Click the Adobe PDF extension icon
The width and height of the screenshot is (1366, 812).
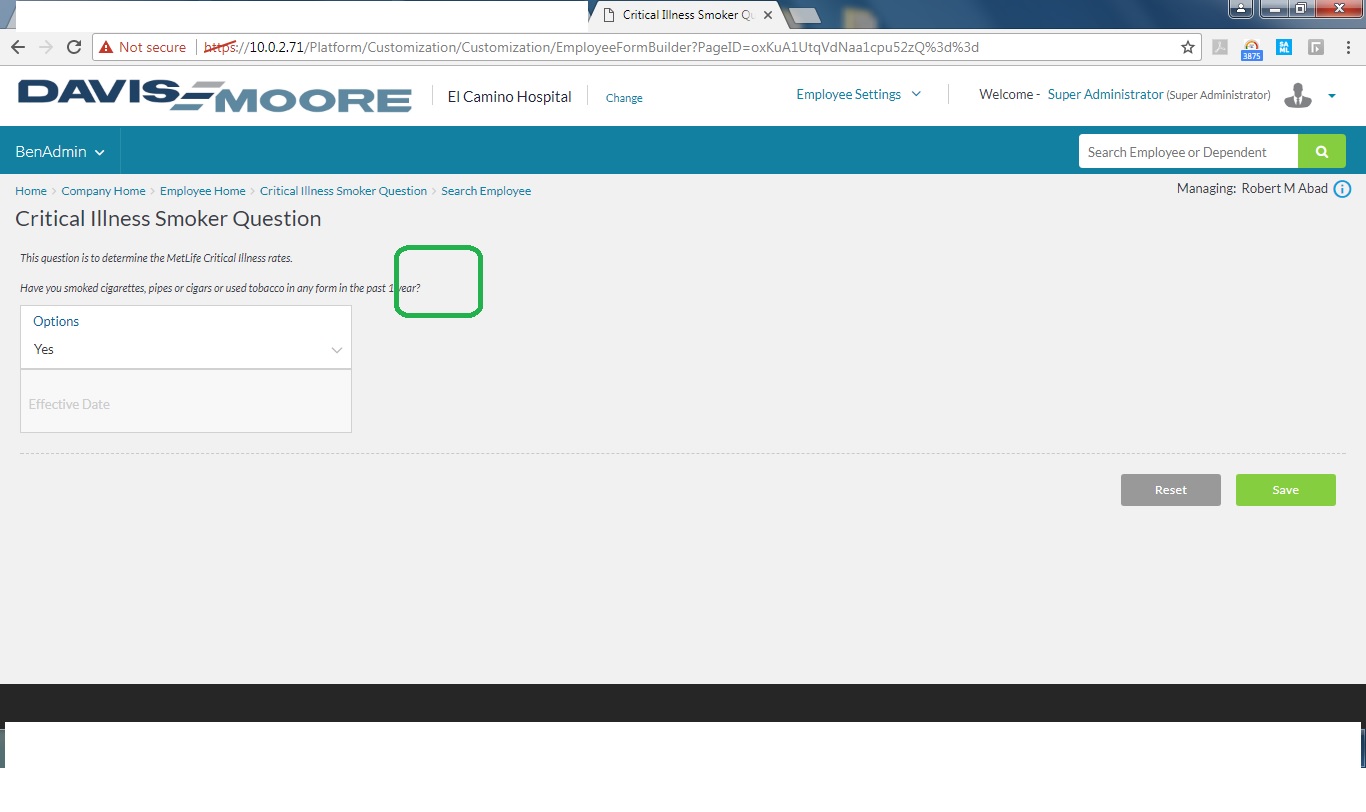coord(1220,47)
